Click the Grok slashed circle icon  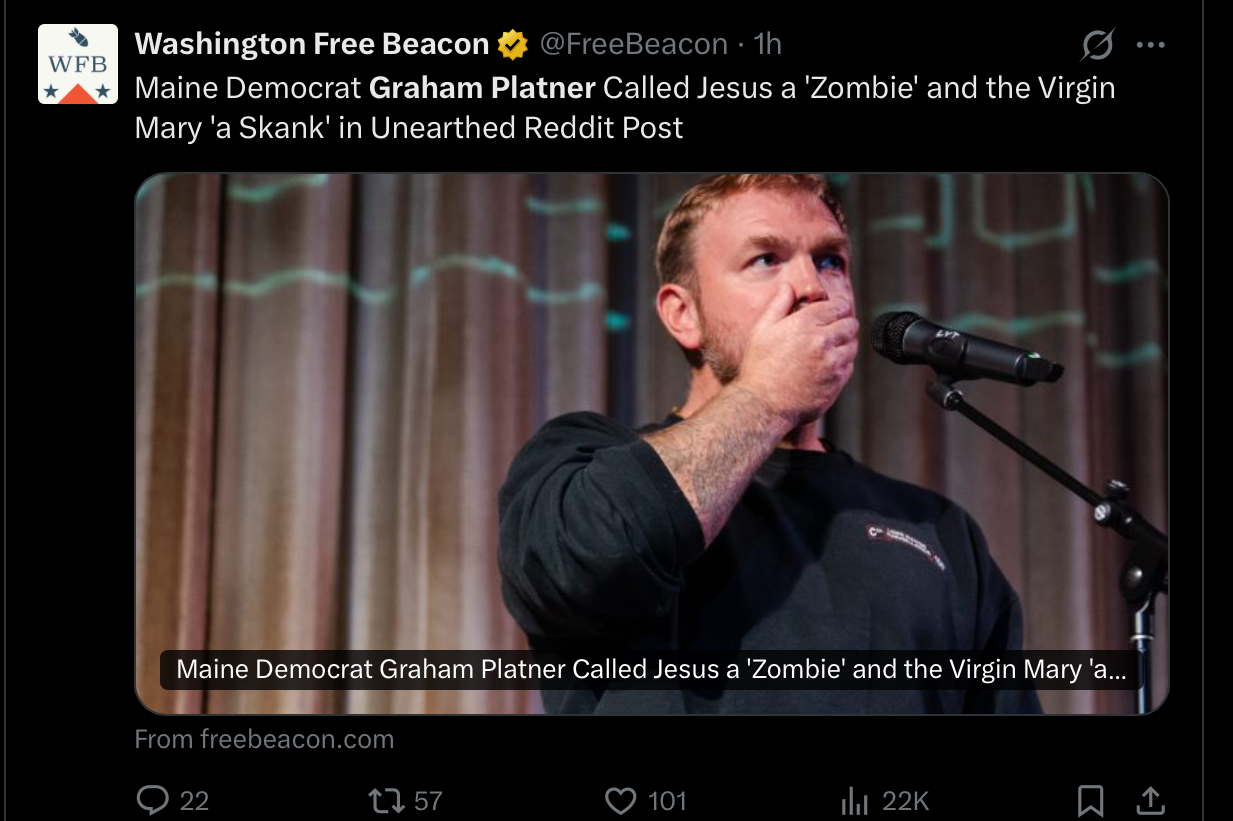pos(1098,44)
